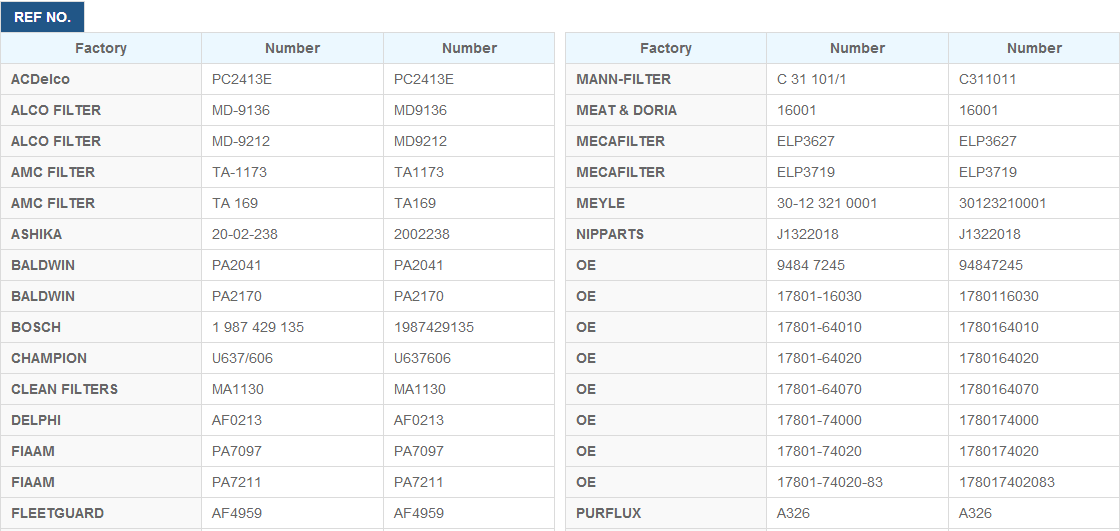
Task: Click ASHIKA number 20-02-238
Action: [x=245, y=234]
